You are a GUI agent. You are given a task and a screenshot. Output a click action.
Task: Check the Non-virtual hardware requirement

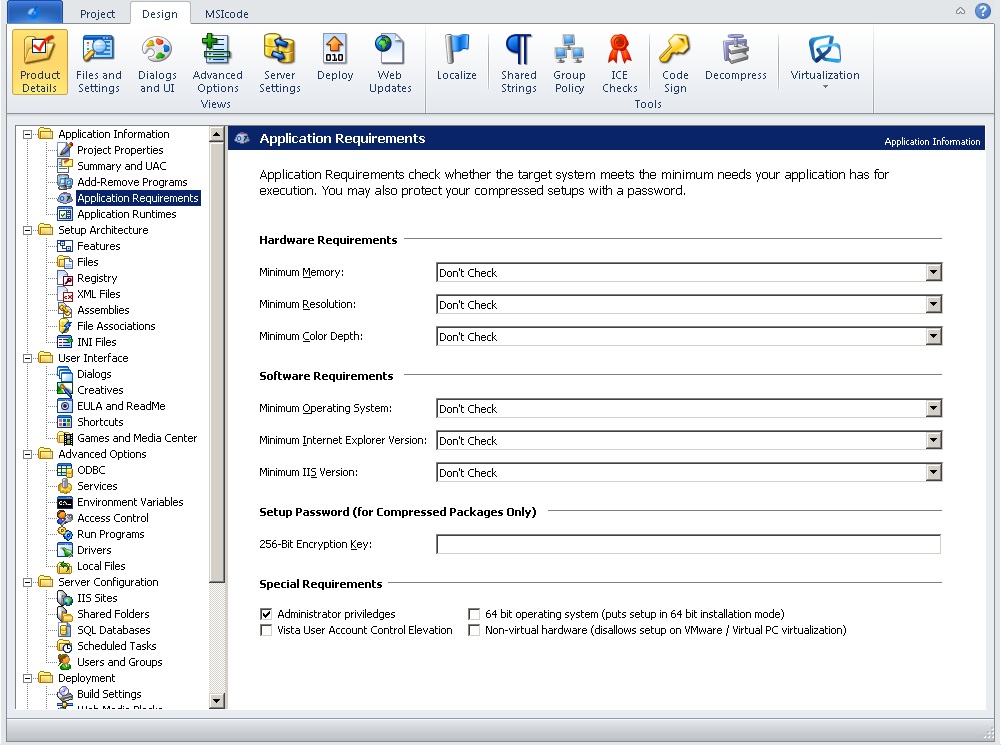point(474,630)
